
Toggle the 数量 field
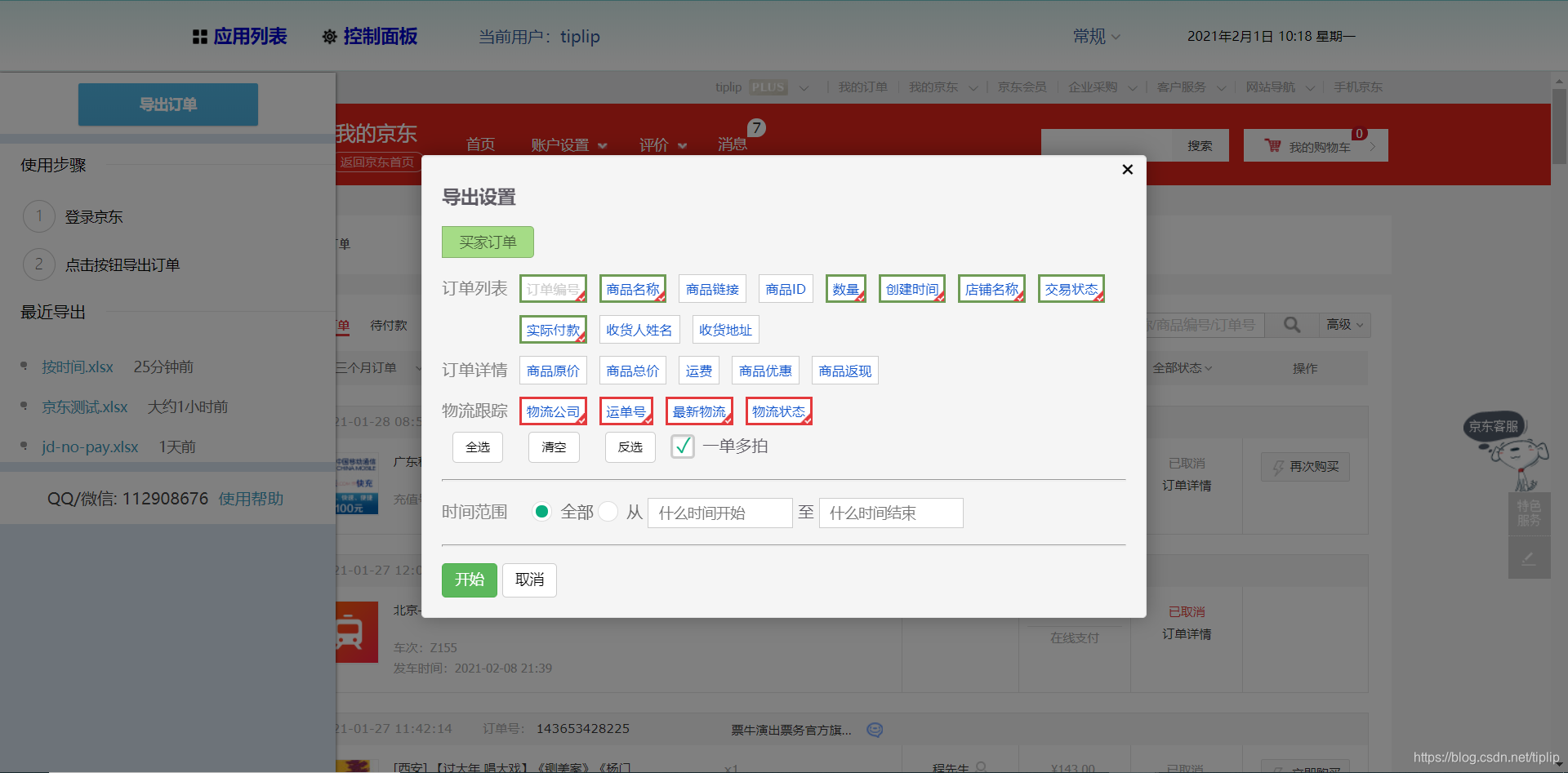tap(846, 289)
